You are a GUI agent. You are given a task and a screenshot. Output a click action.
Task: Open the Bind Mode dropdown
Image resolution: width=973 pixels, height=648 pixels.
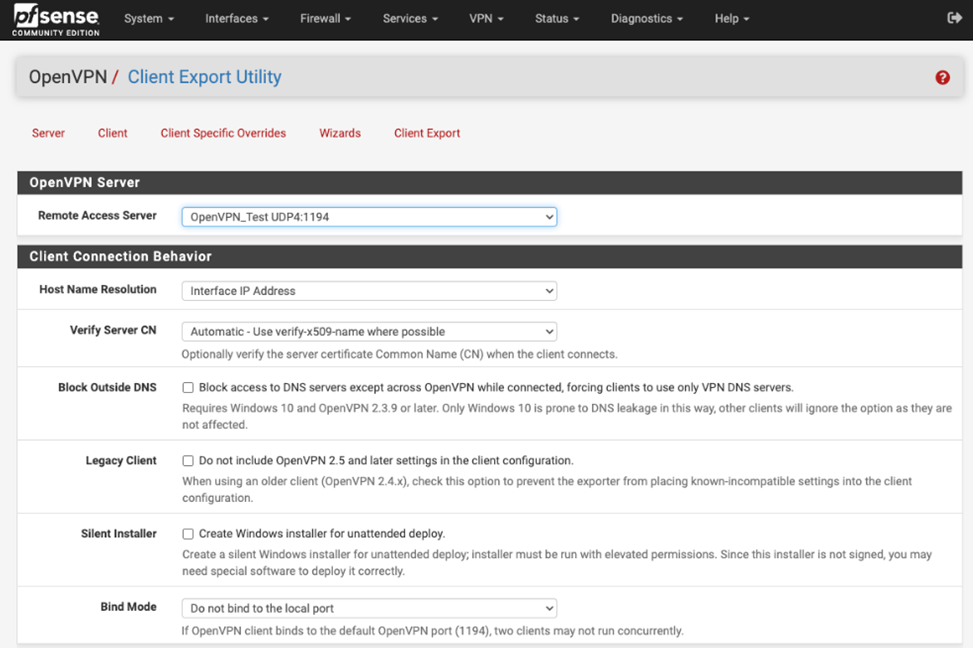(369, 608)
